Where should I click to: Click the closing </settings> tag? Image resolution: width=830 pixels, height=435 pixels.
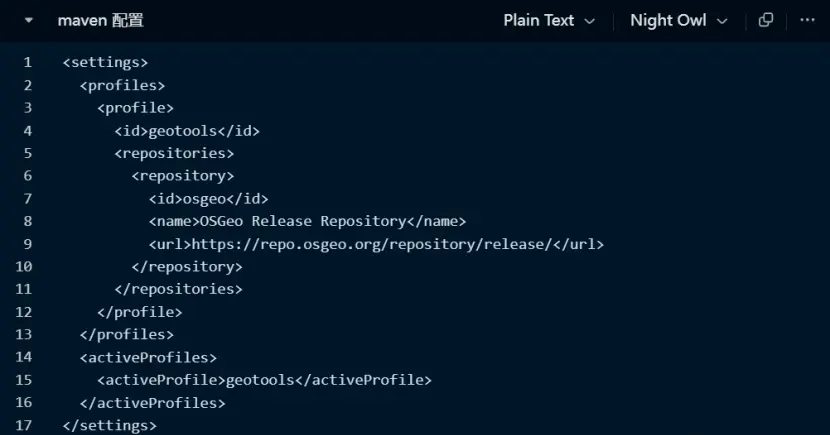[109, 425]
